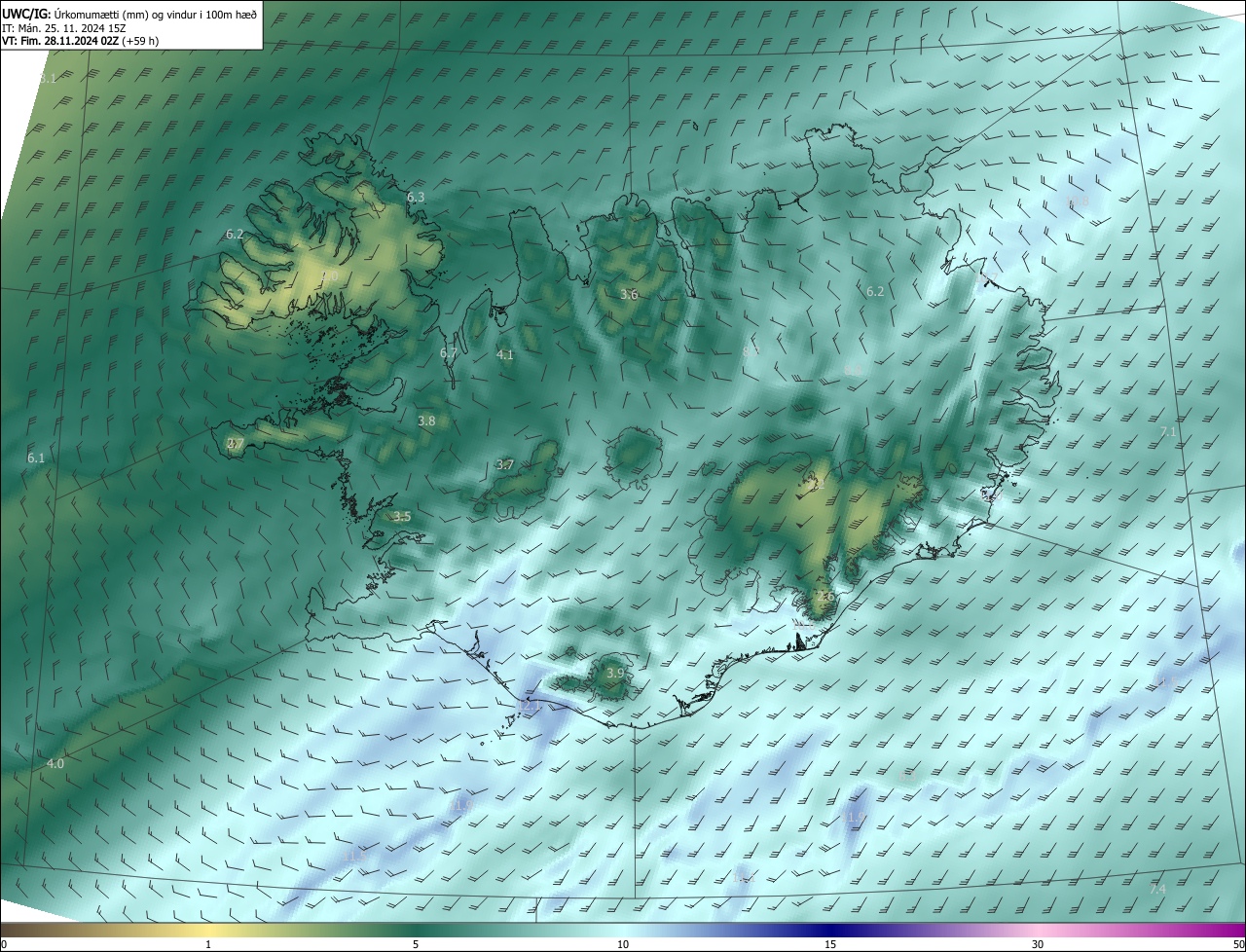Click the 6.3 value north of Westfjords
Viewport: 1246px width, 952px height.
tap(416, 198)
